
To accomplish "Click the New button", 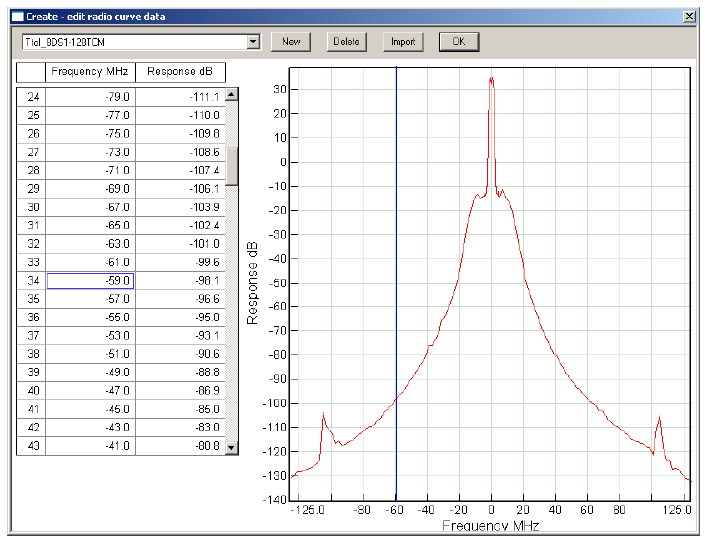I will [291, 42].
